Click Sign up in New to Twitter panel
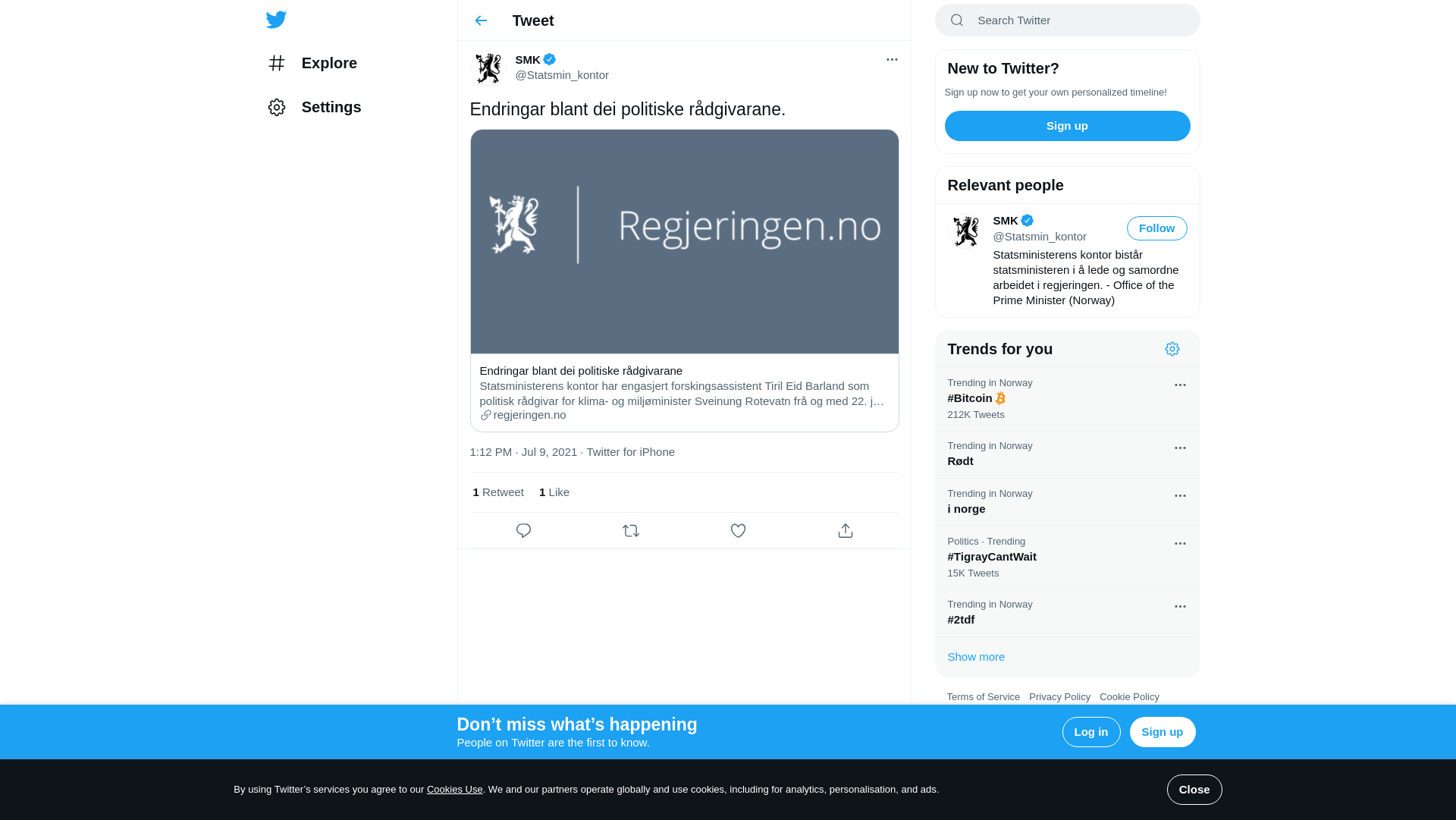Screen dimensions: 1456x820 [x=1067, y=126]
